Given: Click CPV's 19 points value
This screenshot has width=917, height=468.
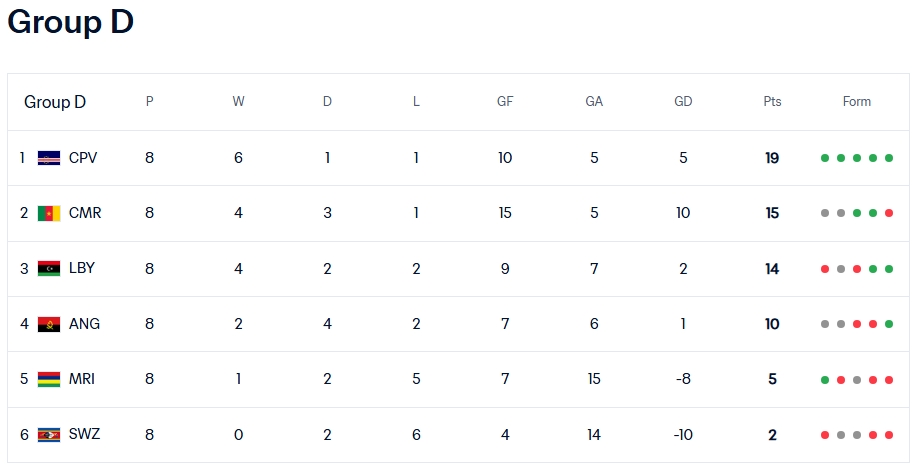Looking at the screenshot, I should [x=772, y=158].
